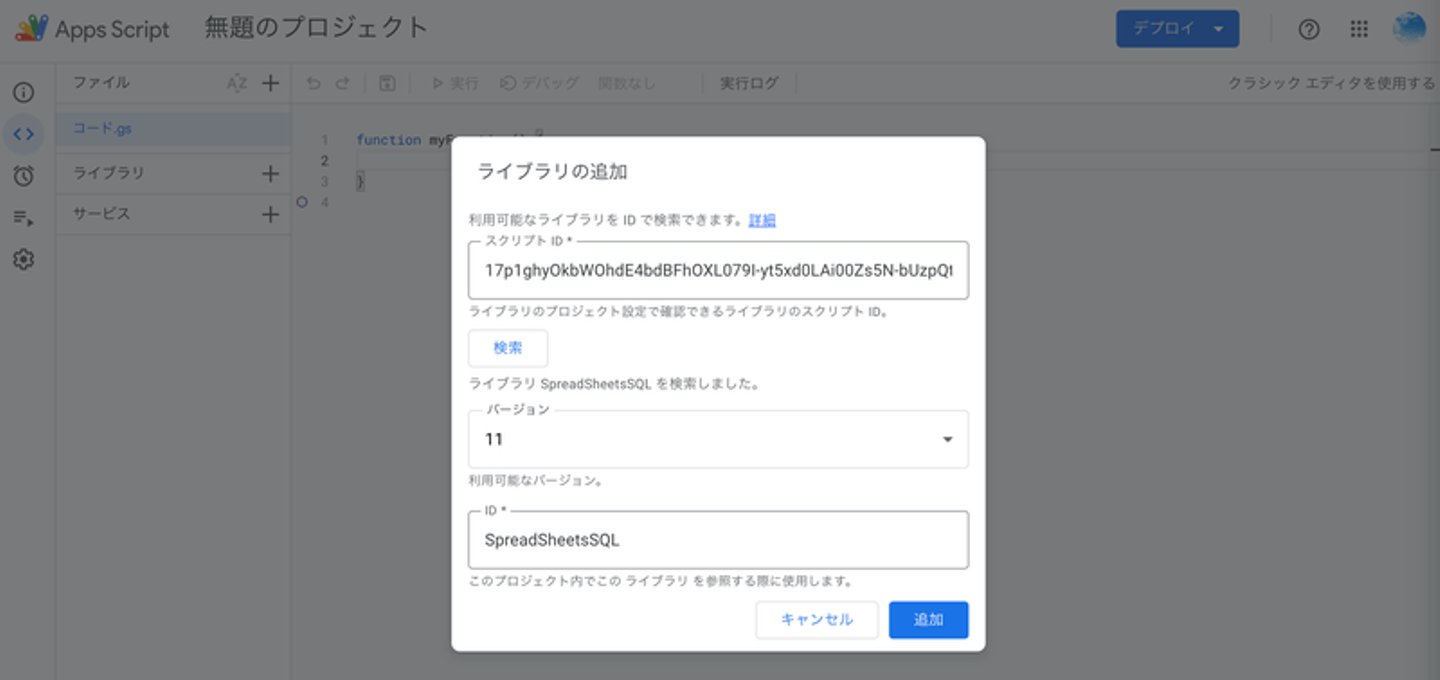1440x680 pixels.
Task: Open the Triggers alarm clock icon
Action: point(23,176)
